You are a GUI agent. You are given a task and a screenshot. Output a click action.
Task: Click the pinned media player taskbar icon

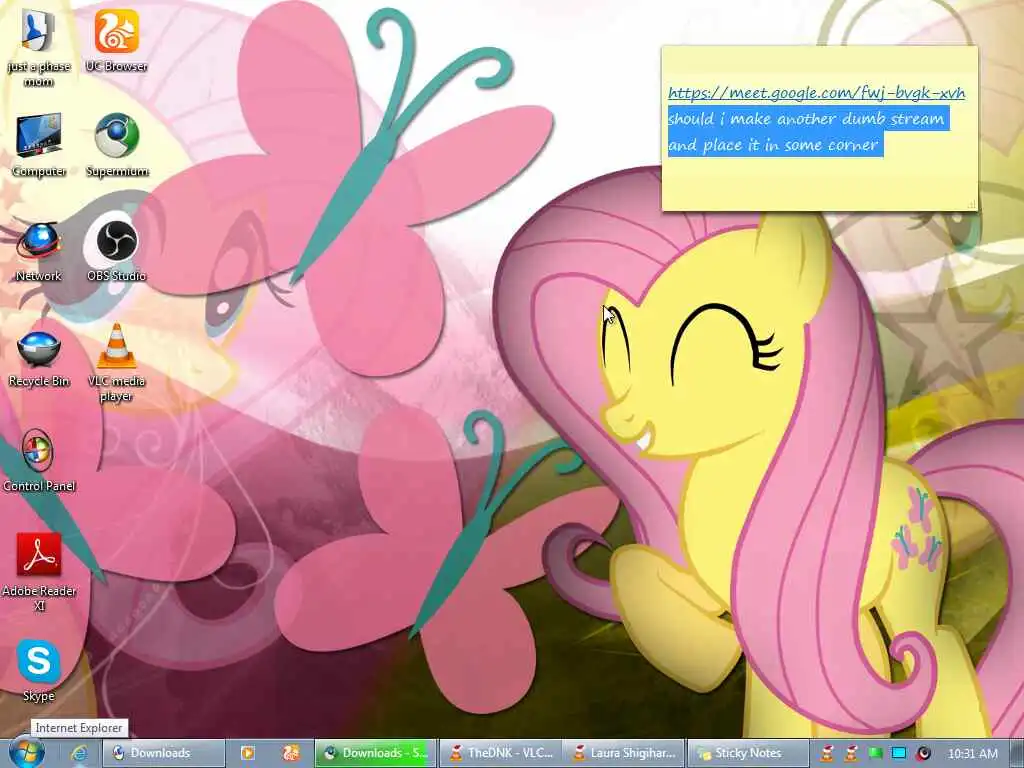248,753
